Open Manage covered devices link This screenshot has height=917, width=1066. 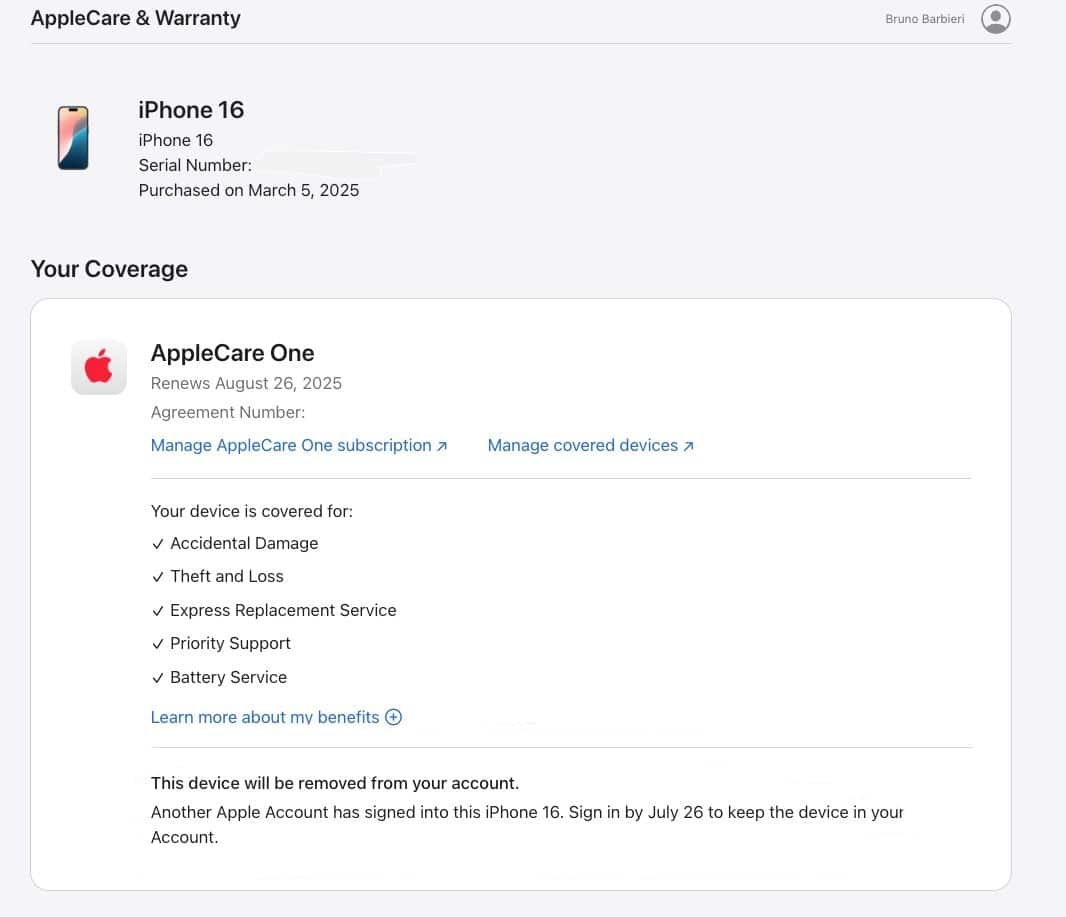[590, 445]
